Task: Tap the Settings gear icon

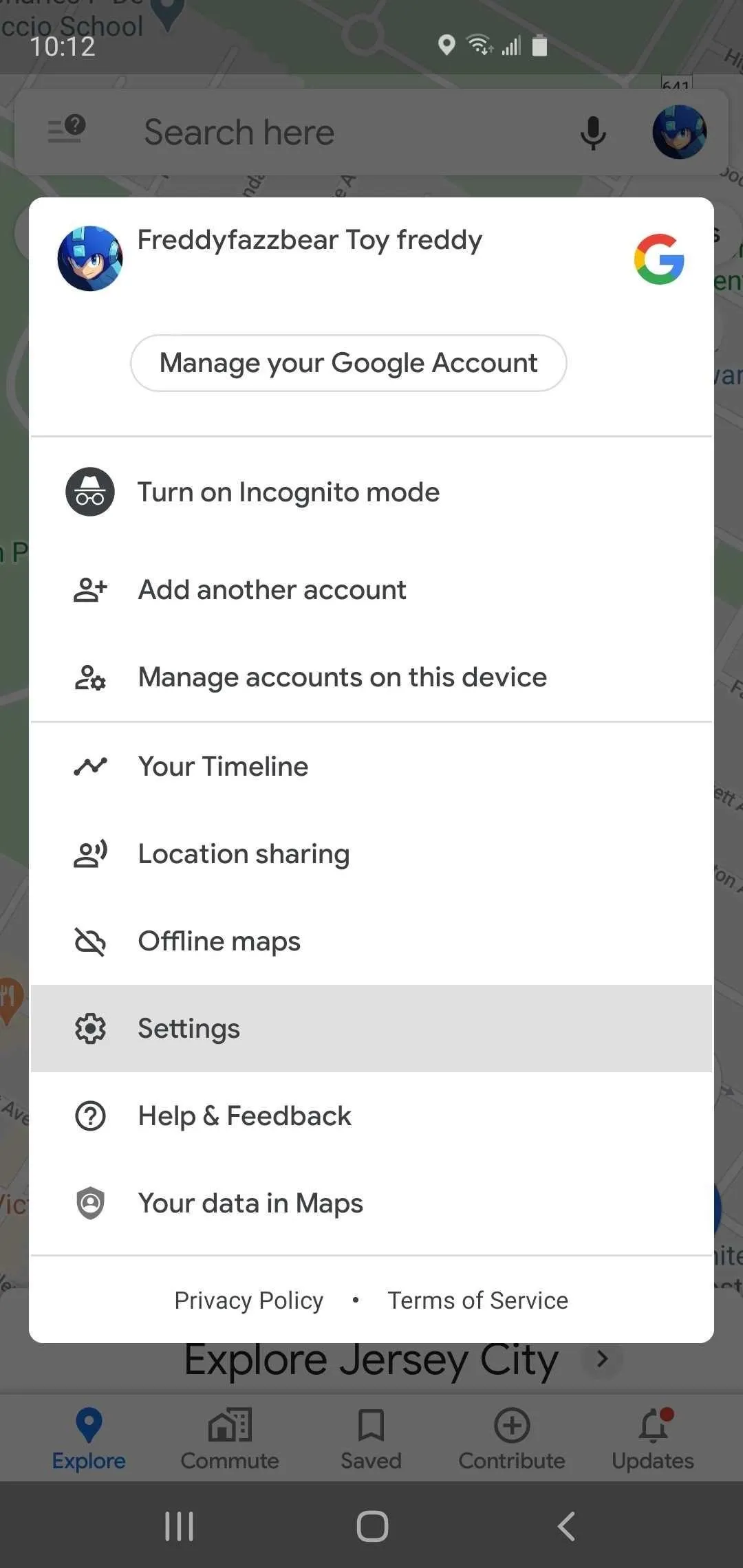Action: (90, 1029)
